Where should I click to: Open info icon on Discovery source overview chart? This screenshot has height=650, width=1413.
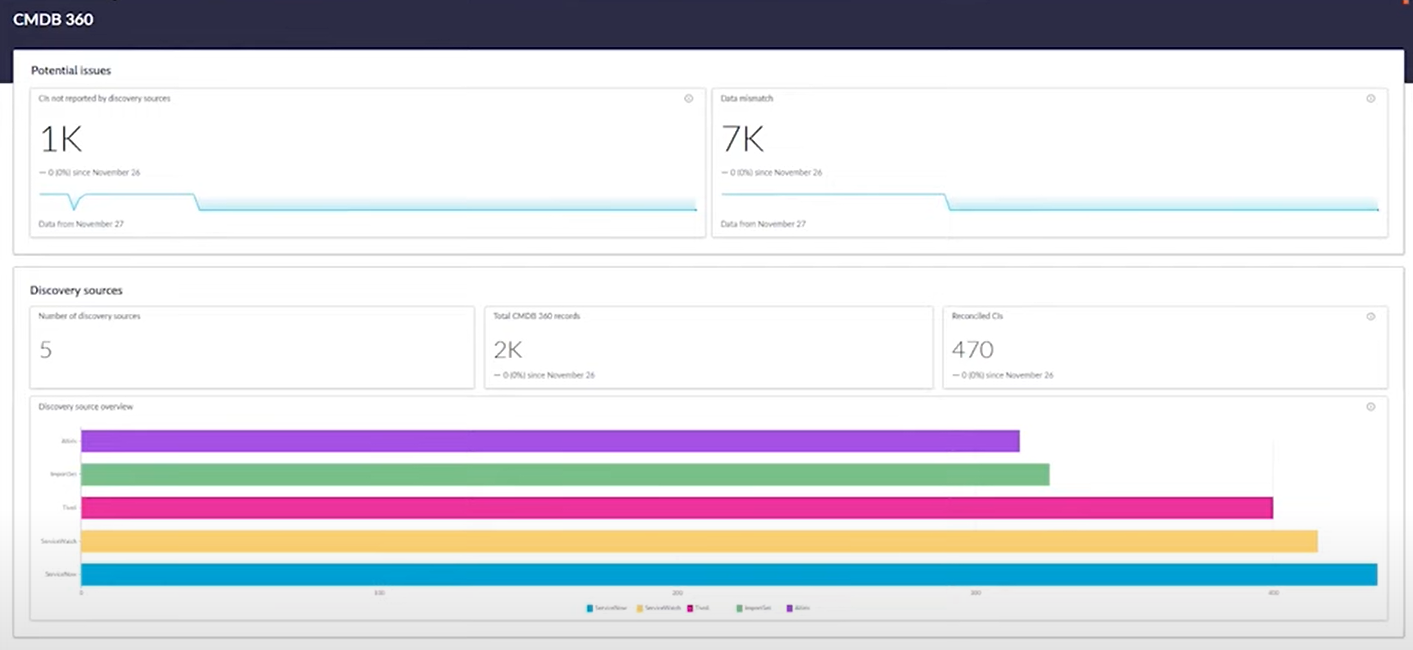pos(1370,407)
